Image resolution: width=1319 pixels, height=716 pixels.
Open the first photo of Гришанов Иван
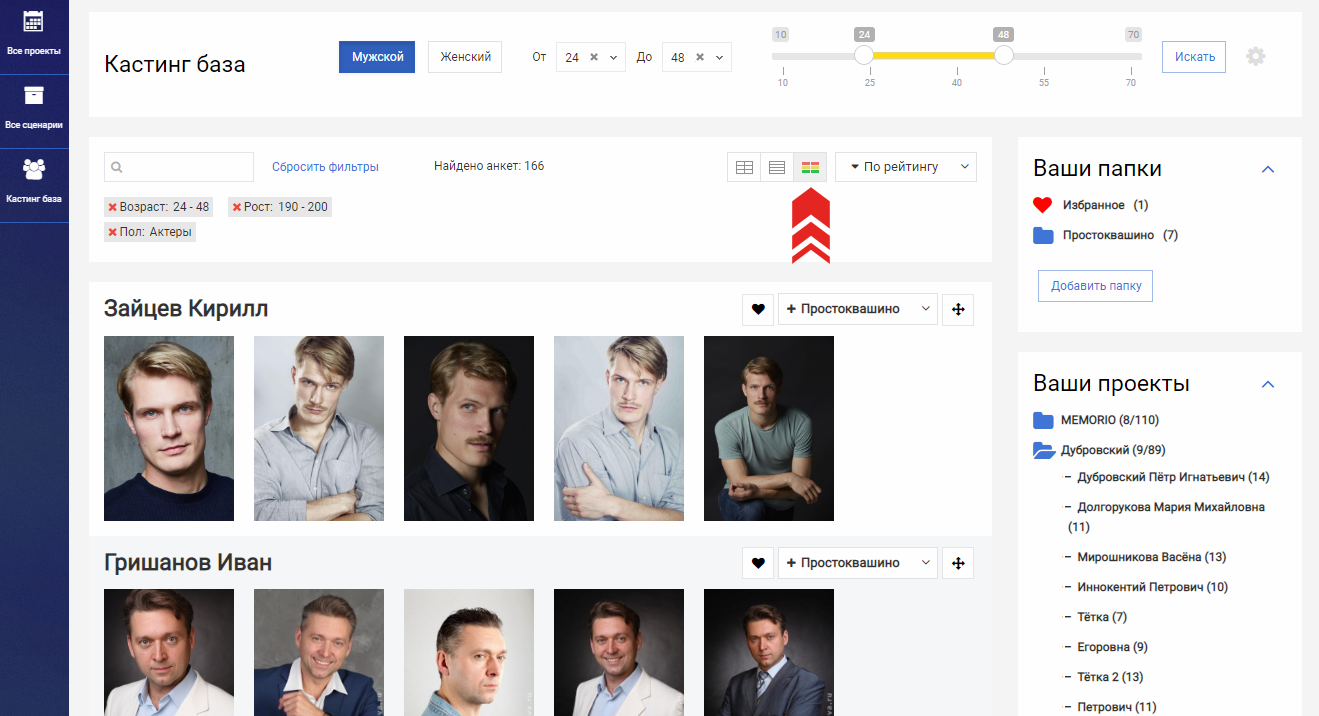(x=169, y=652)
